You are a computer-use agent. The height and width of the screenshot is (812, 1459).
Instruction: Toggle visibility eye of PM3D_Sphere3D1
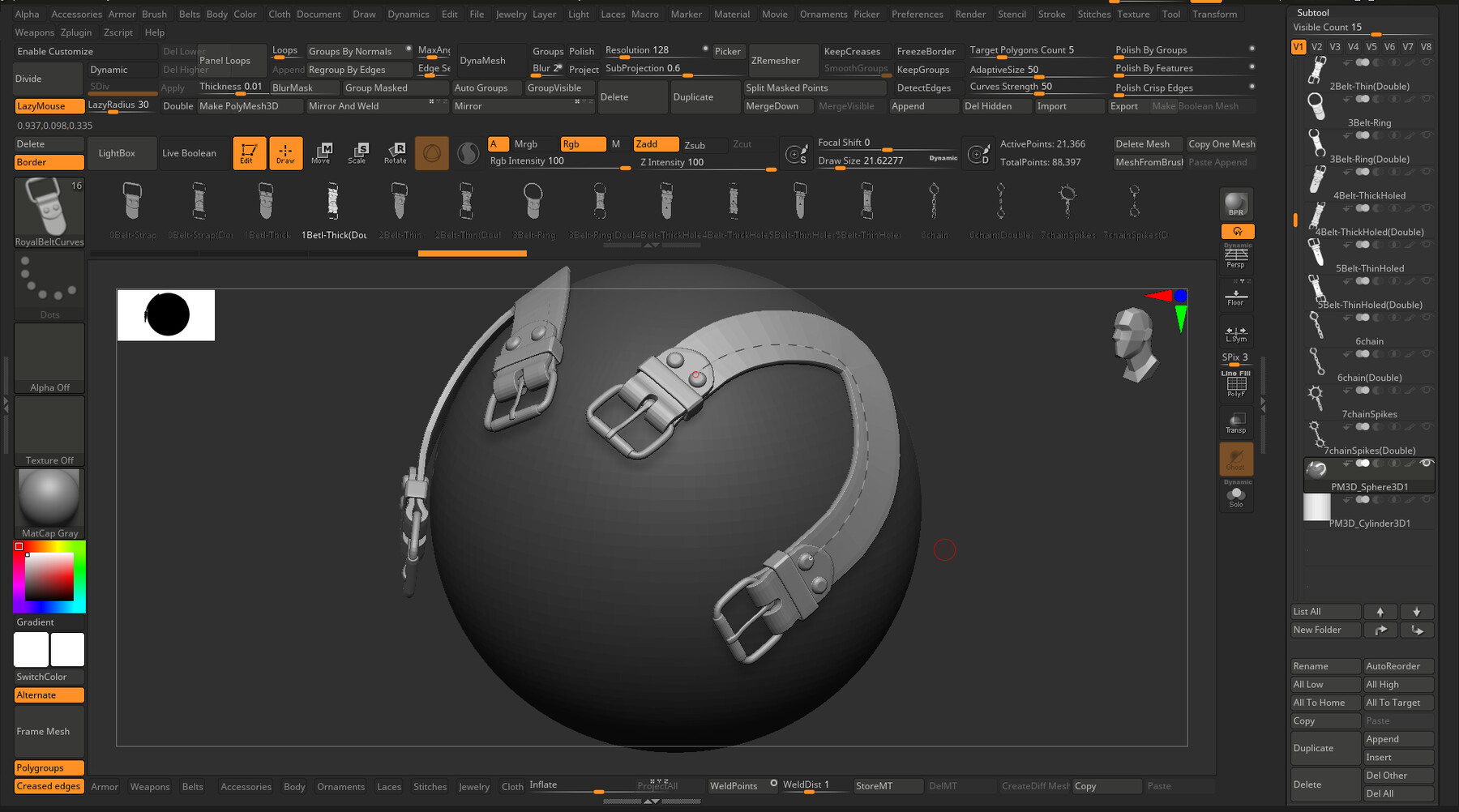pyautogui.click(x=1427, y=464)
